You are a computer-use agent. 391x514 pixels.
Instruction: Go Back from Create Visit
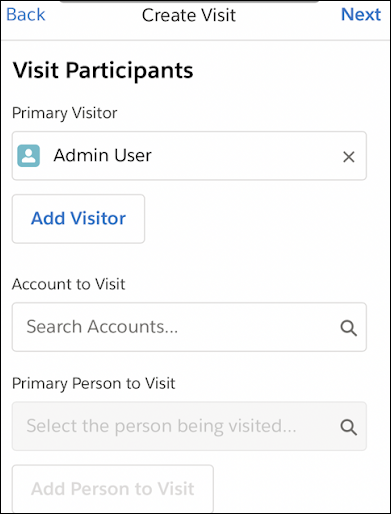(x=26, y=15)
